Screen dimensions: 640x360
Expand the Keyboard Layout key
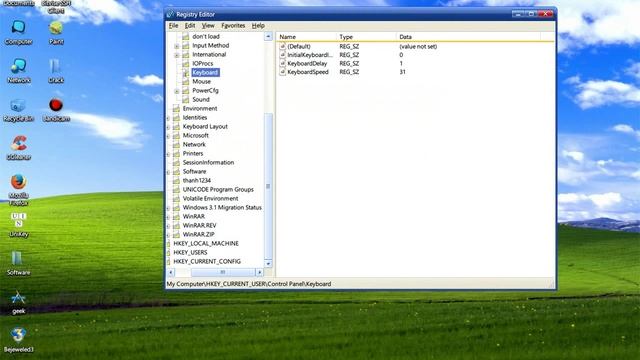pos(168,127)
